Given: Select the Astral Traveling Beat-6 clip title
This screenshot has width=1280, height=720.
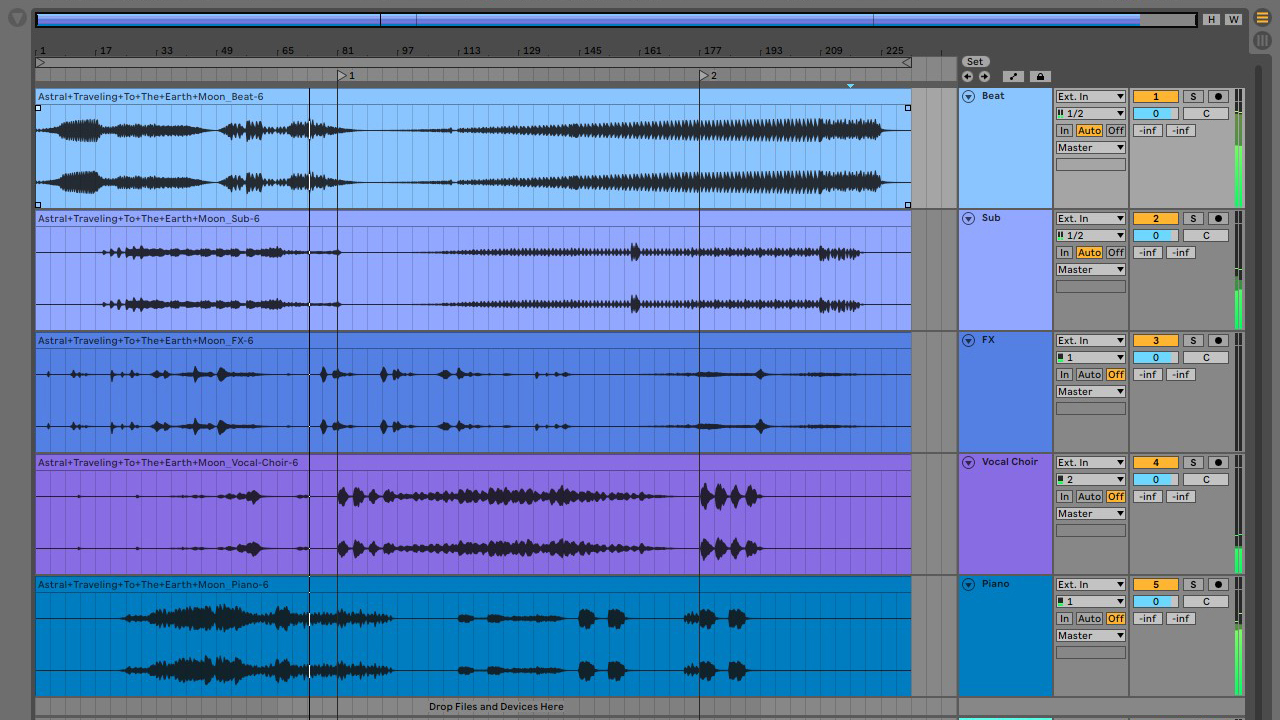Looking at the screenshot, I should (x=151, y=97).
